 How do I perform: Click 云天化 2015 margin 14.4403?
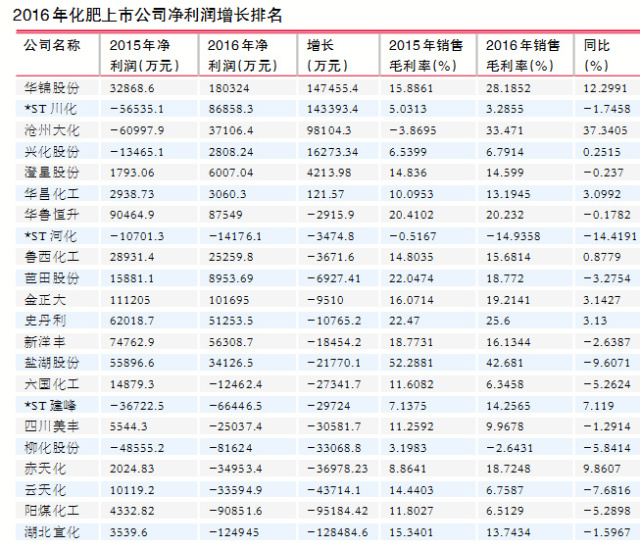click(411, 490)
